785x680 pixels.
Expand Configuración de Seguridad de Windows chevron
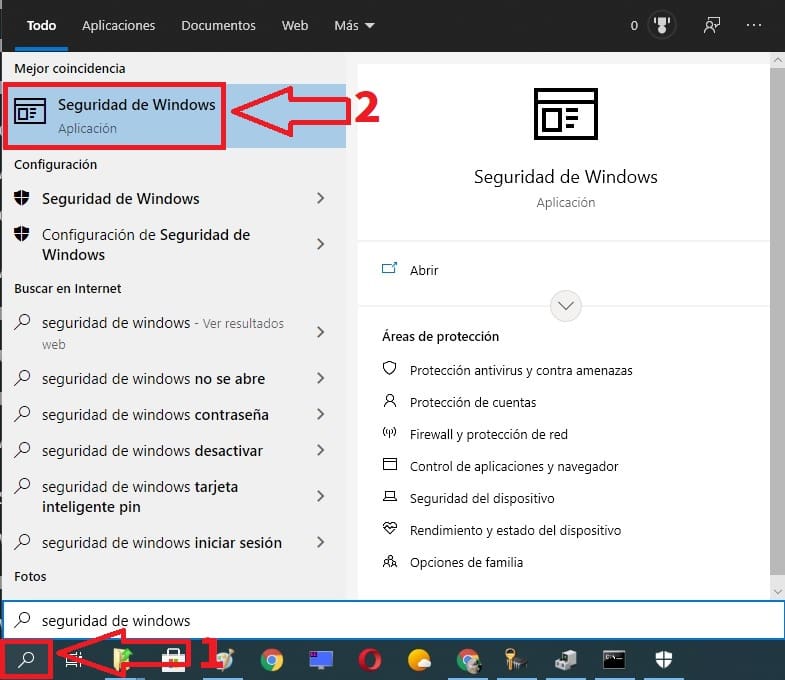[320, 244]
